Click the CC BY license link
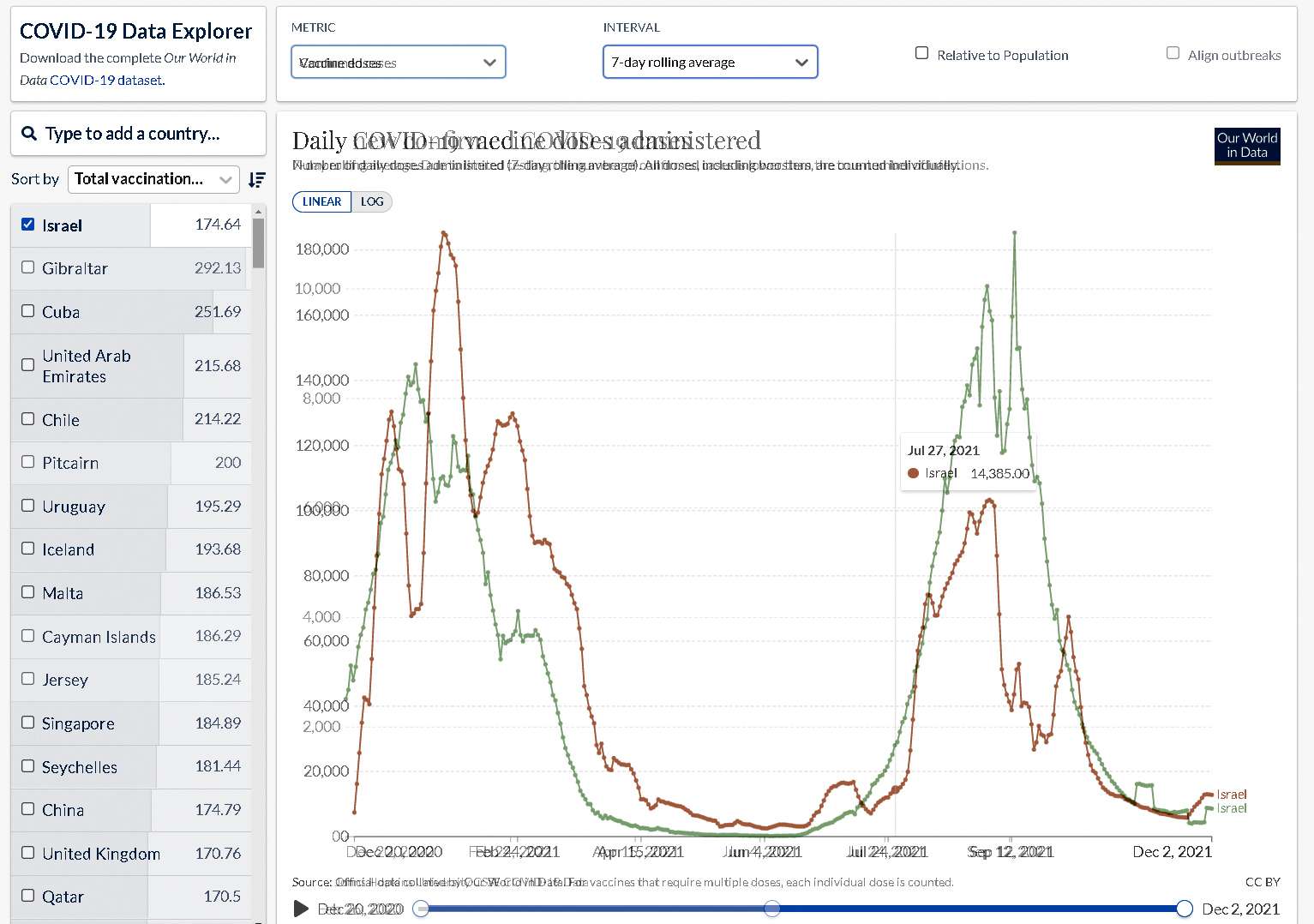Screen dimensions: 1314x924 click(1262, 882)
